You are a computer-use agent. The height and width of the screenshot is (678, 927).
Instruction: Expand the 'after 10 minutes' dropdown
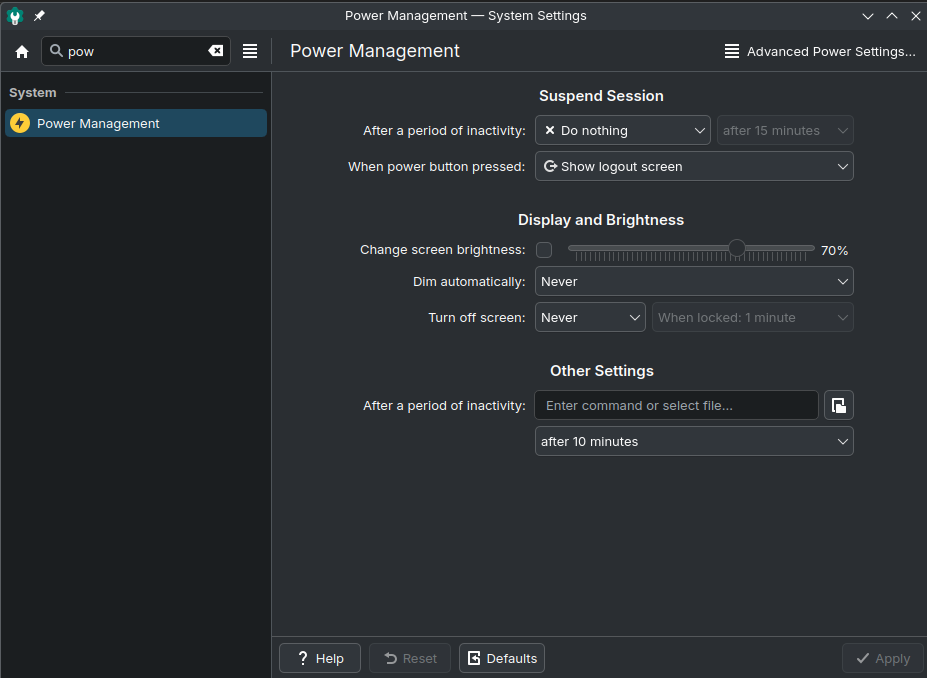point(694,442)
